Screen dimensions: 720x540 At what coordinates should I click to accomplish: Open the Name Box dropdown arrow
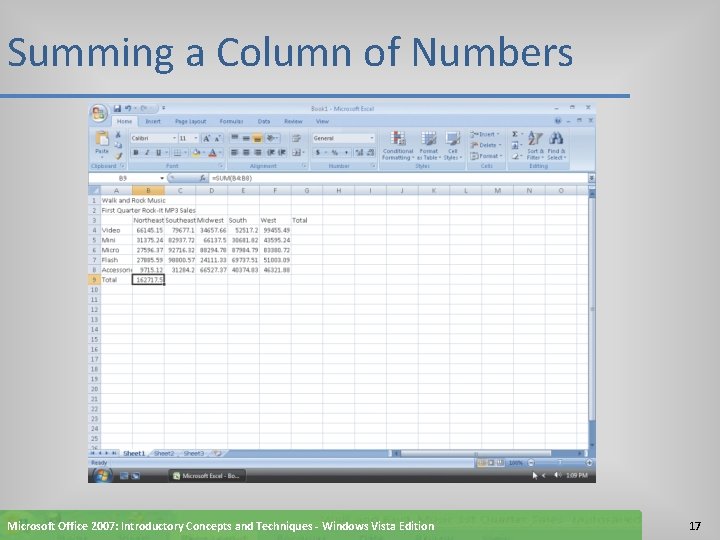pos(162,178)
